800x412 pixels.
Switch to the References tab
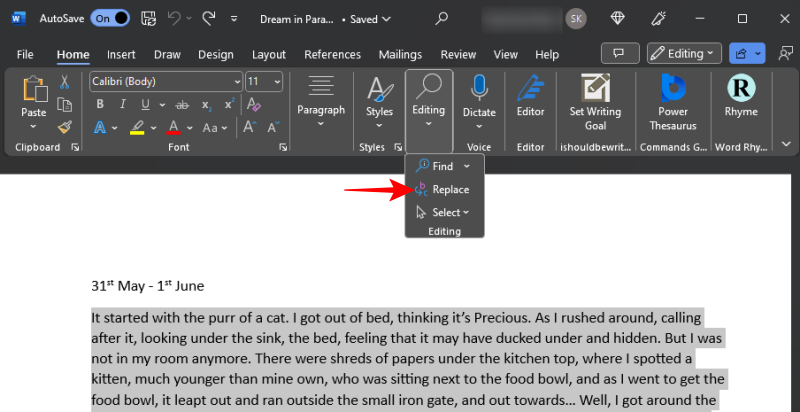point(332,54)
